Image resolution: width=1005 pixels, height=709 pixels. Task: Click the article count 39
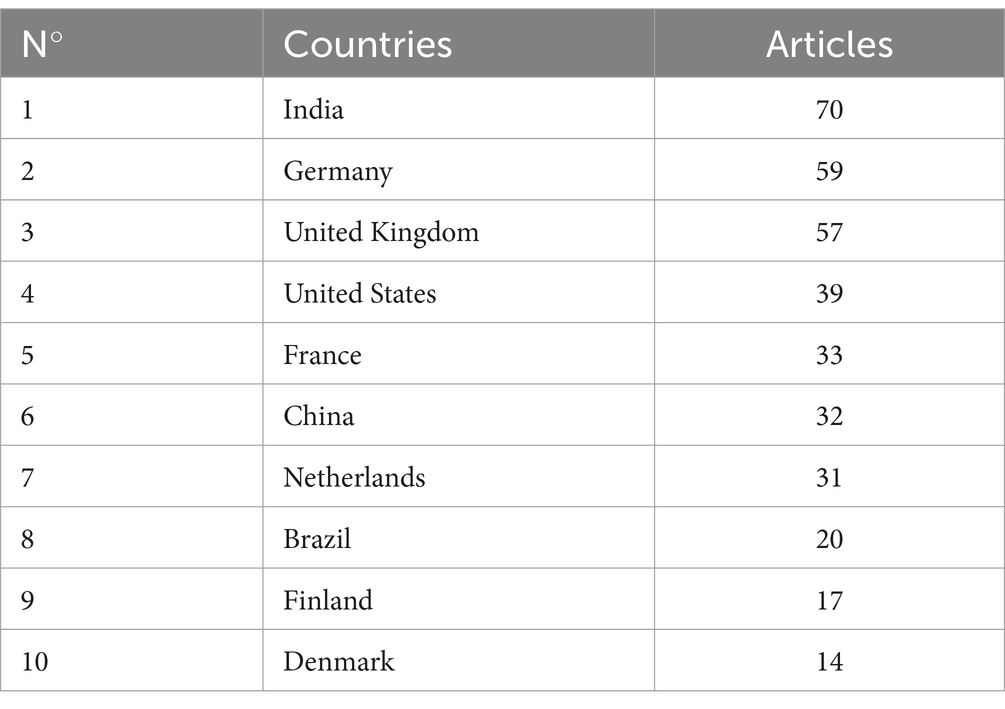pyautogui.click(x=829, y=294)
